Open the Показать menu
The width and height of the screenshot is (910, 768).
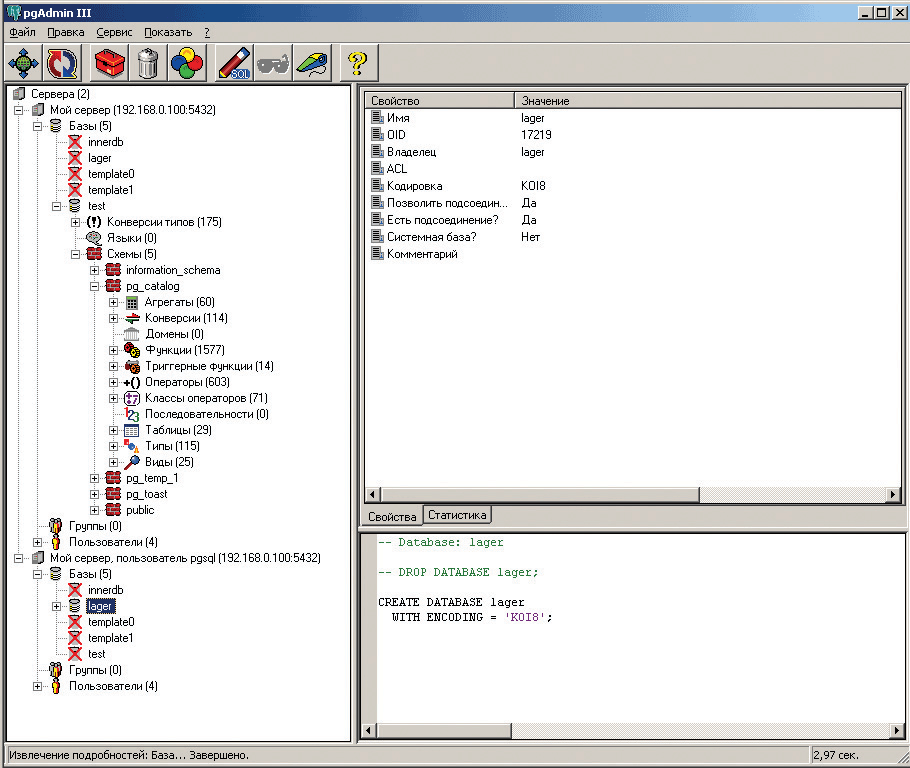pos(168,33)
